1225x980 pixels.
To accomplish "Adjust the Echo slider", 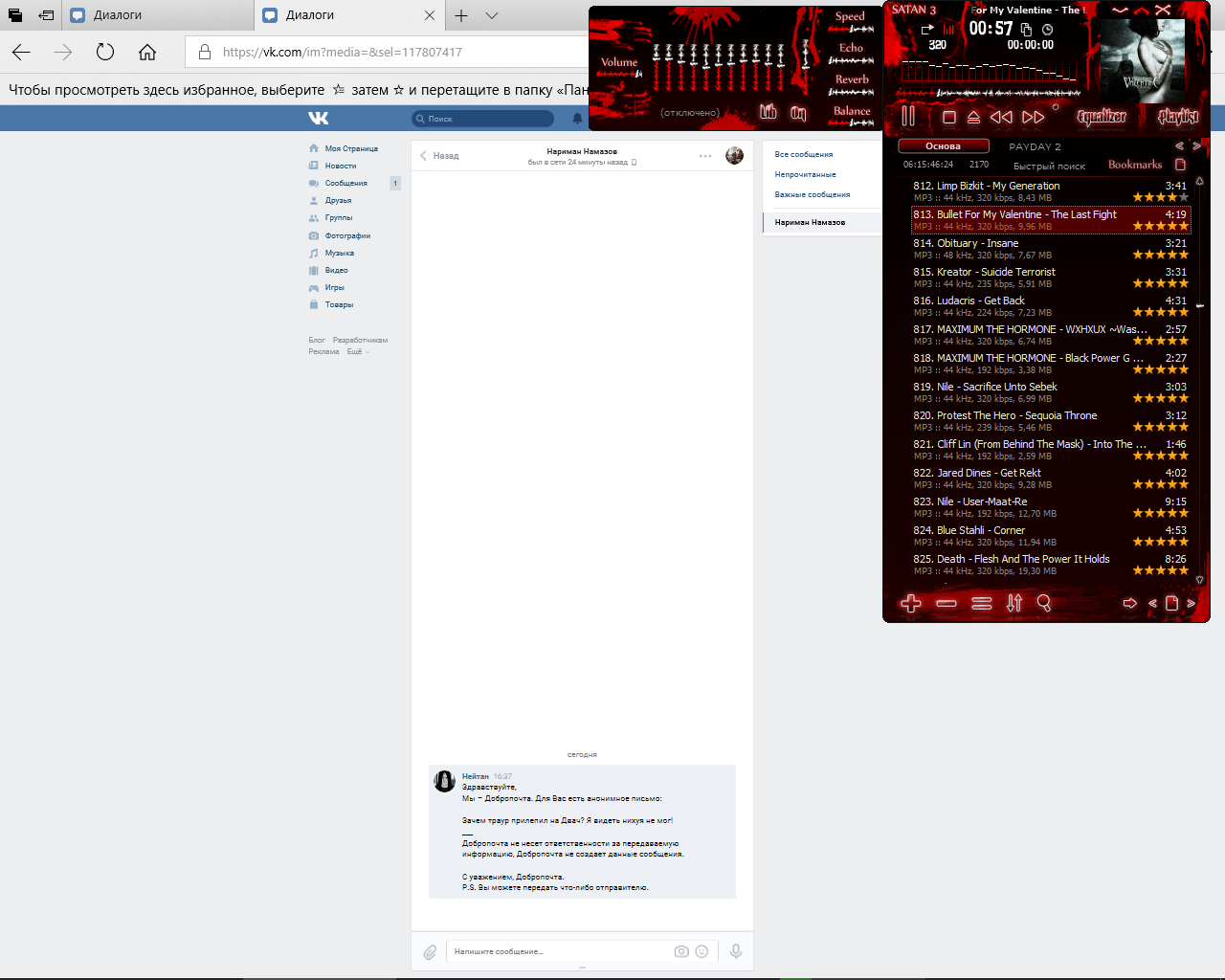I will click(x=851, y=60).
